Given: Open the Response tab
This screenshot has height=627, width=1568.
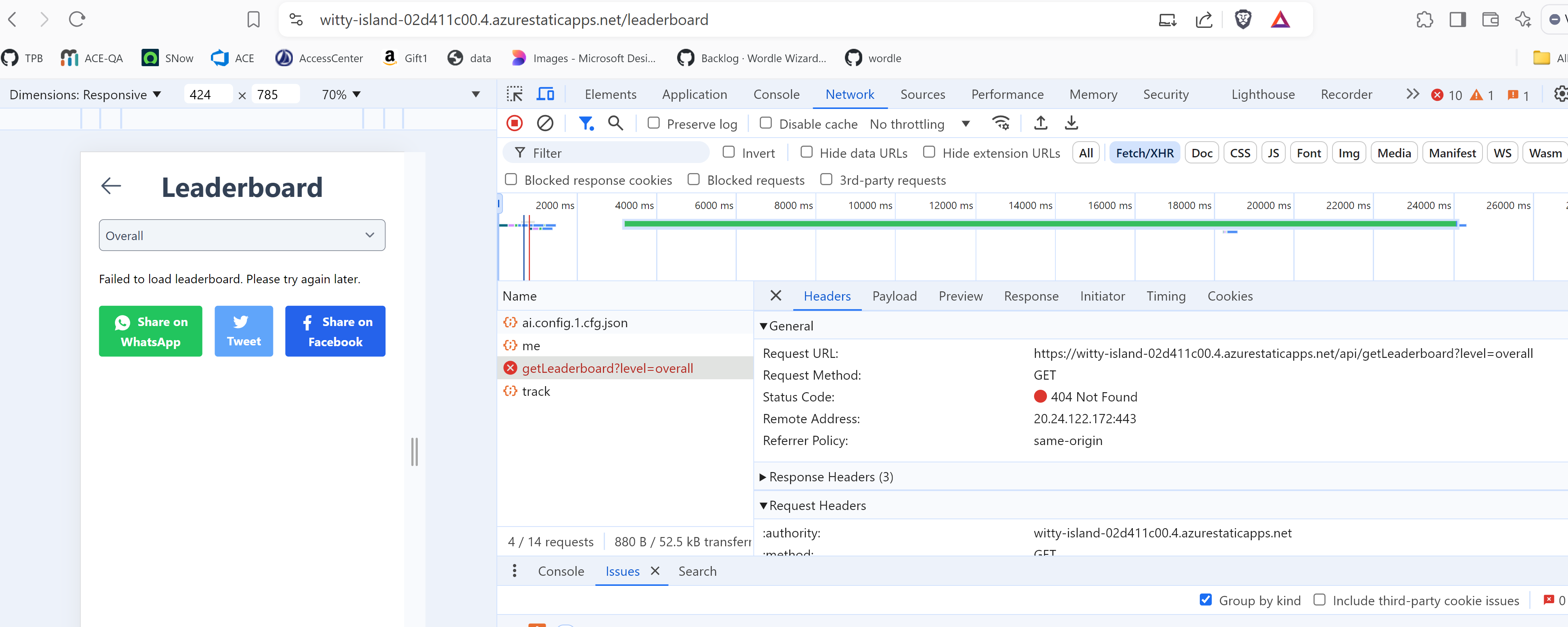Looking at the screenshot, I should point(1030,296).
